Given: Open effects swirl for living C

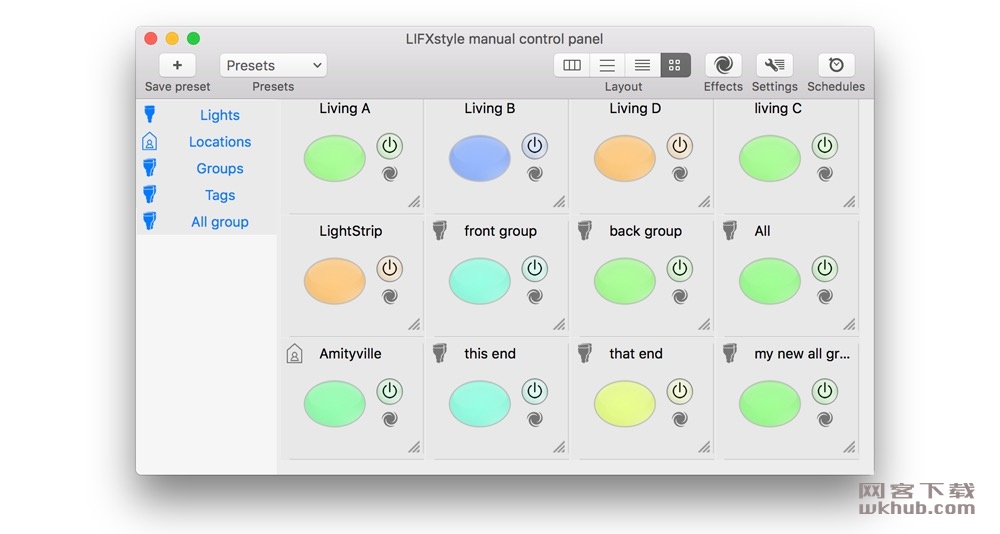Looking at the screenshot, I should tap(825, 174).
